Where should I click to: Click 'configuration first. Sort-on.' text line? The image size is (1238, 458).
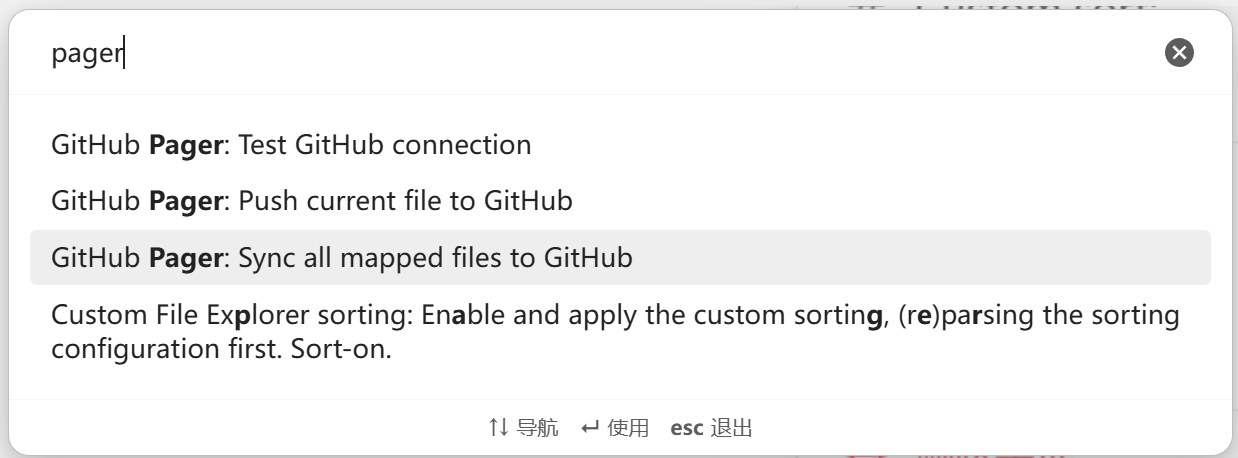tap(220, 351)
